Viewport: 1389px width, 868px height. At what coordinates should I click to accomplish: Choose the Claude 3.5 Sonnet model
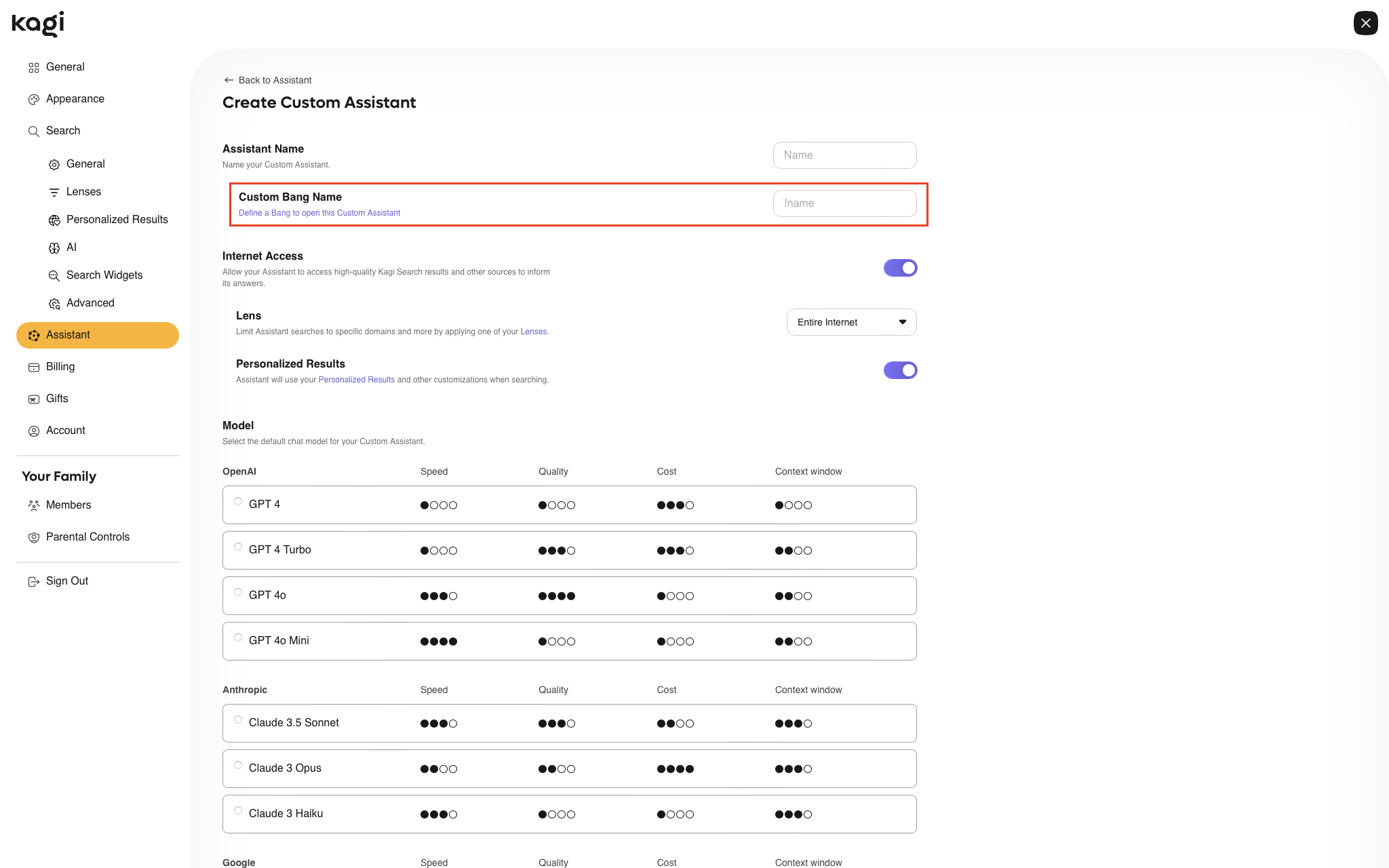pos(238,719)
